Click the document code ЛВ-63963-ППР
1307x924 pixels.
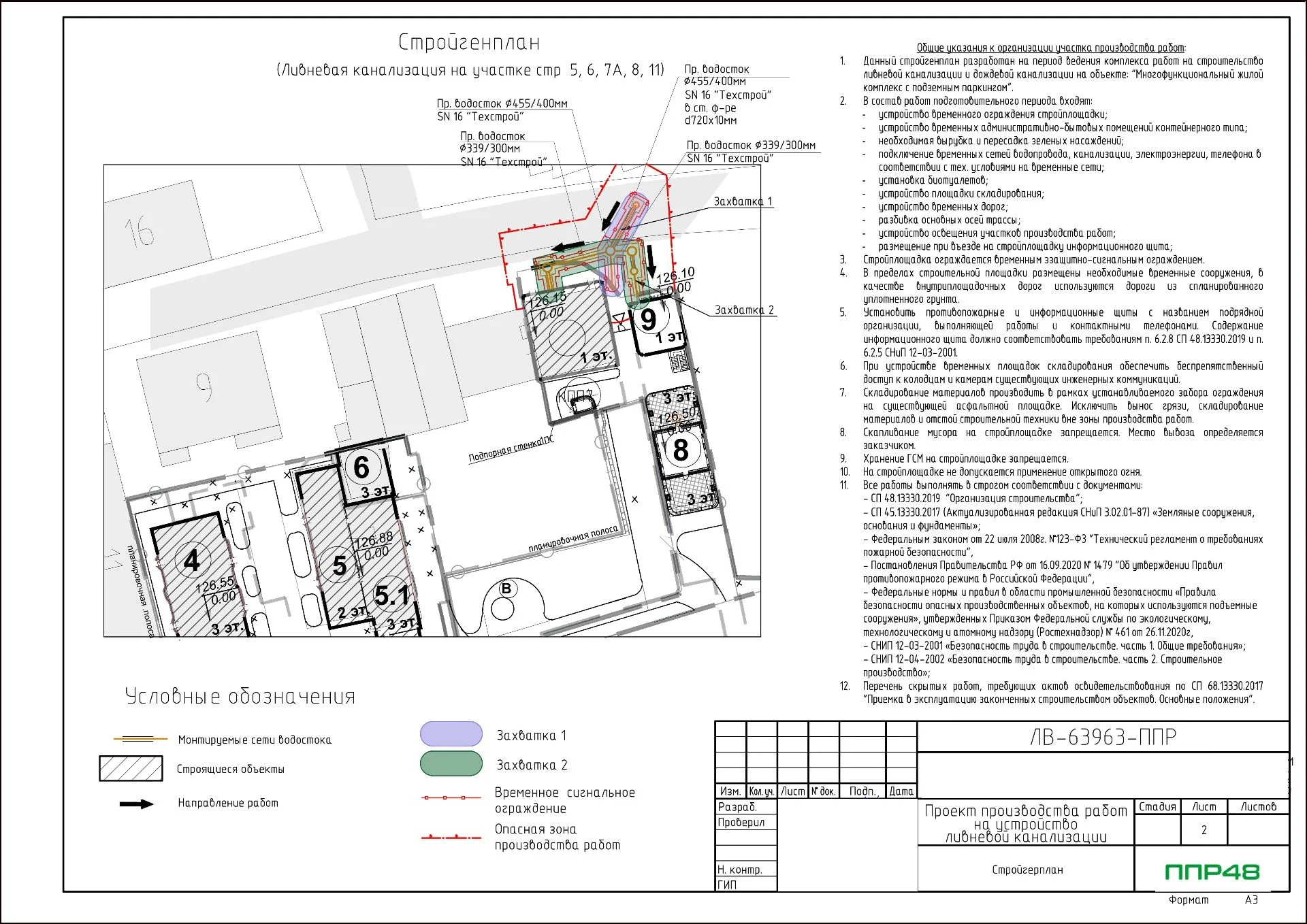pyautogui.click(x=1103, y=737)
